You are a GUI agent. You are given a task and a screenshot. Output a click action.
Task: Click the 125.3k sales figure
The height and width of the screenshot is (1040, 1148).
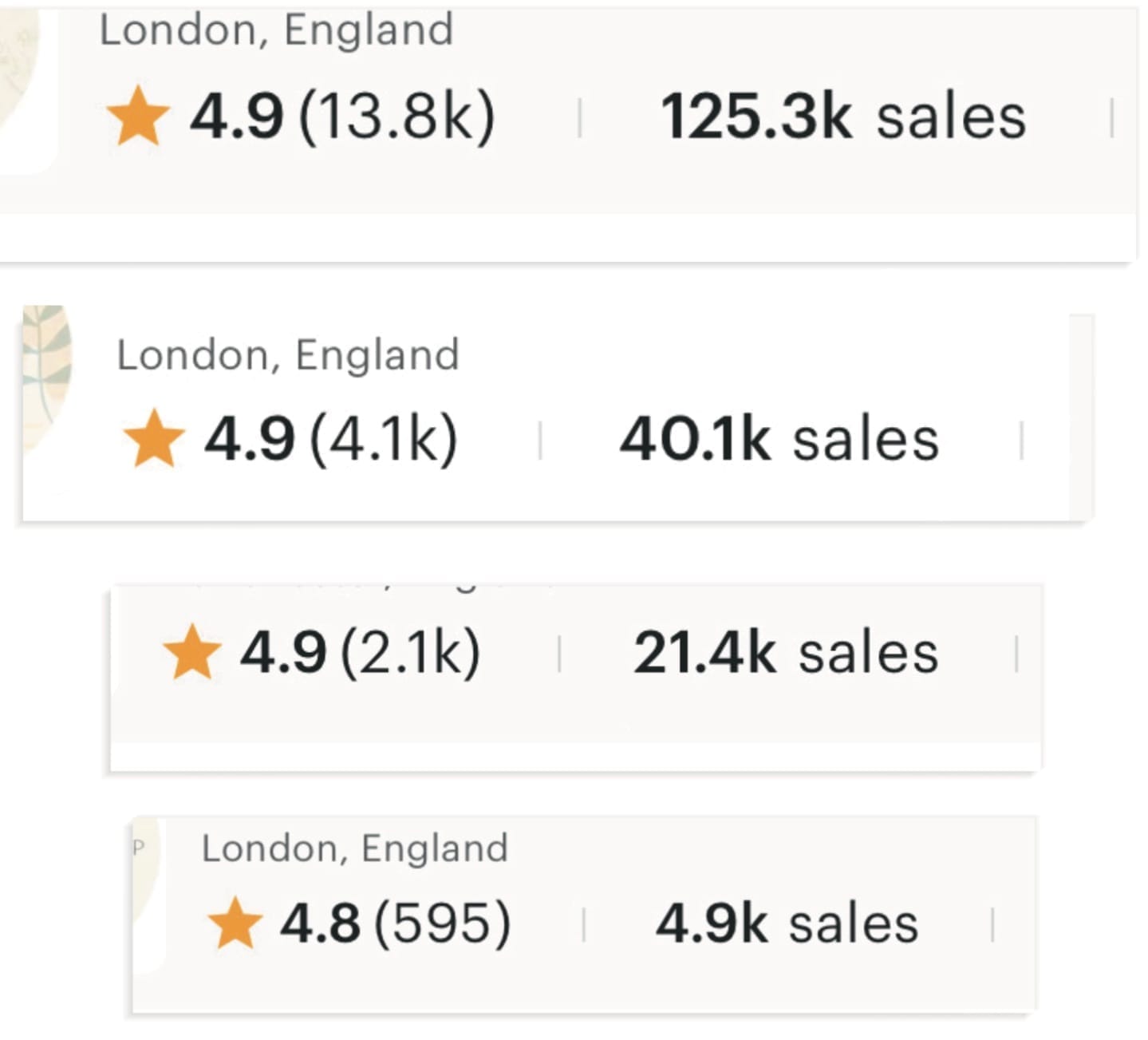pyautogui.click(x=842, y=117)
